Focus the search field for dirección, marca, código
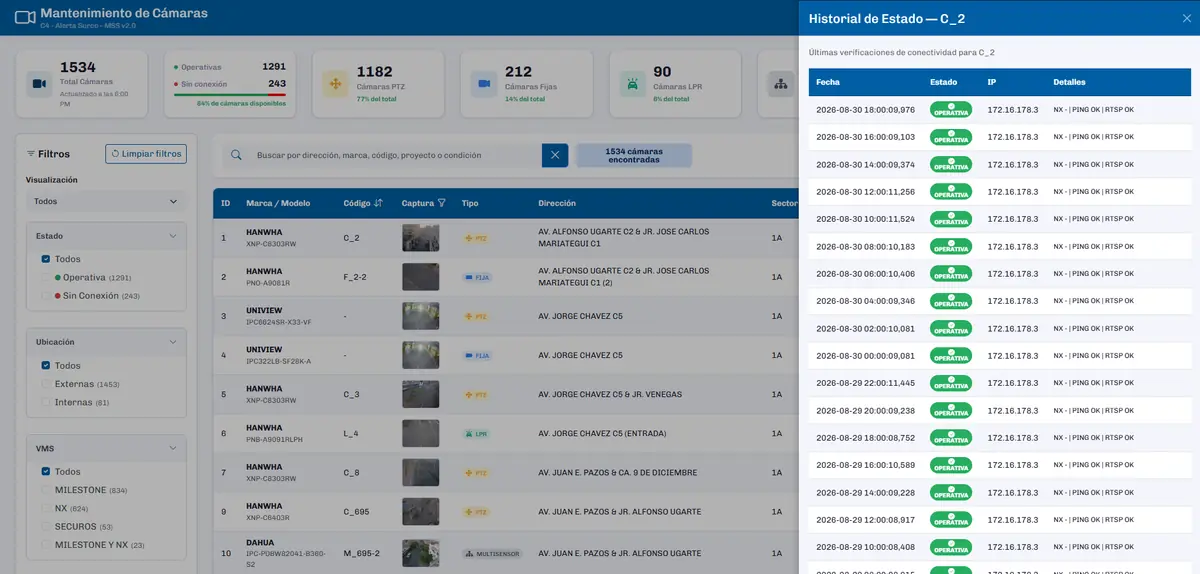 coord(395,155)
